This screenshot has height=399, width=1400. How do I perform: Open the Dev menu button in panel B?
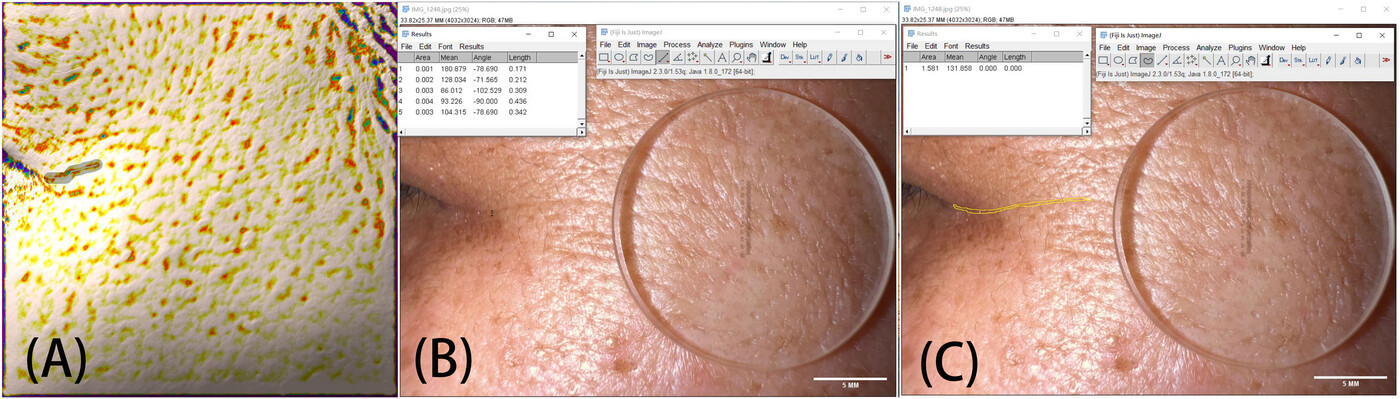click(785, 58)
